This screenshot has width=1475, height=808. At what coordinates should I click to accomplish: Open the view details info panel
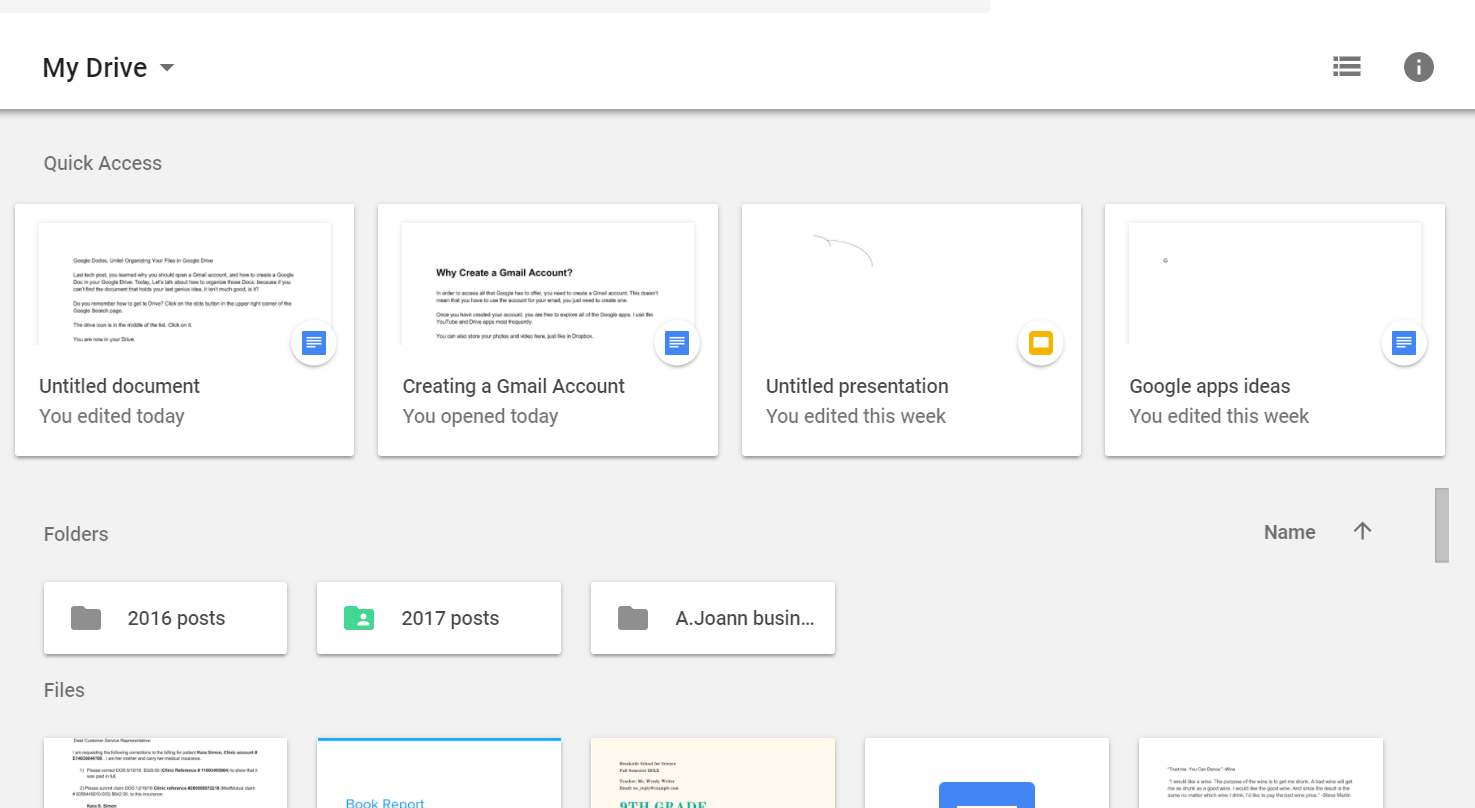coord(1418,67)
